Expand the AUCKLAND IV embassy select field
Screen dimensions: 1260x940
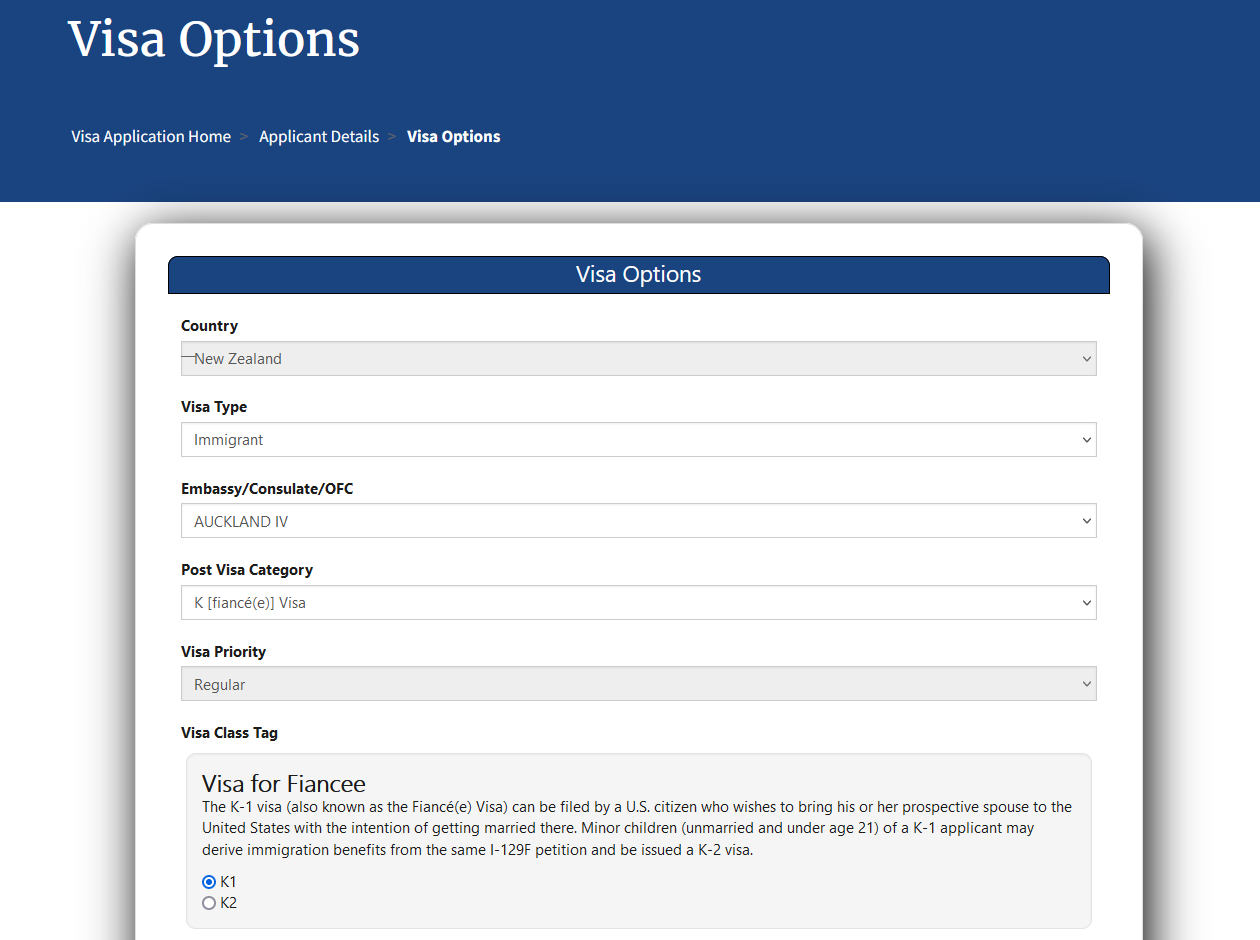(620, 521)
